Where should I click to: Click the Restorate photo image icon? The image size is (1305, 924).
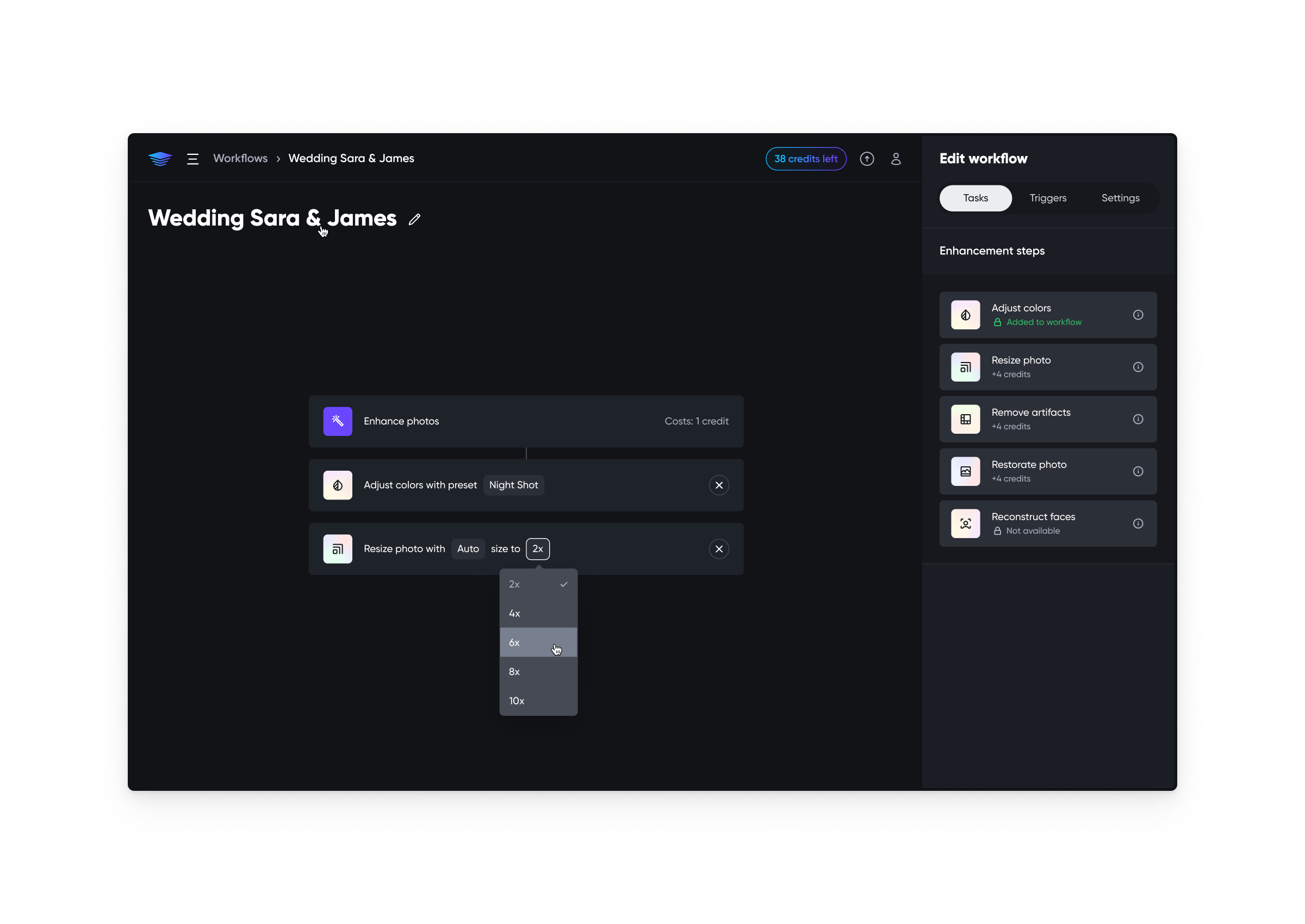965,471
